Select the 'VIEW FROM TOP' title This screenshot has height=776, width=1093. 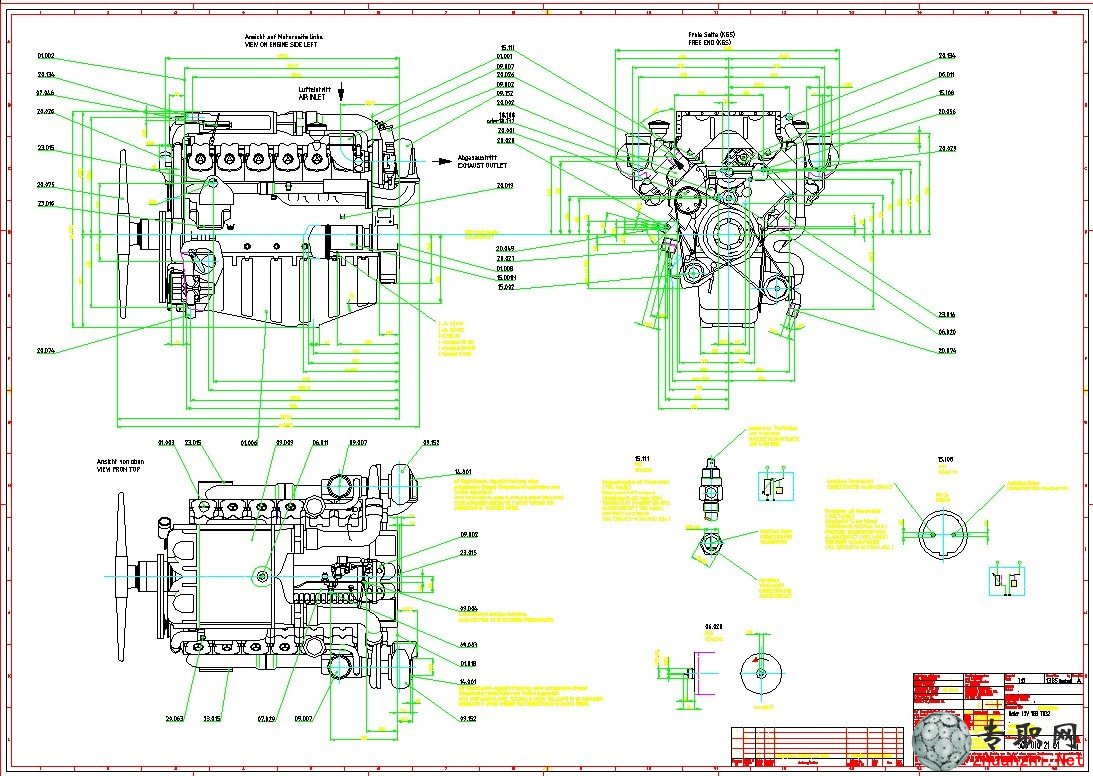tap(121, 471)
